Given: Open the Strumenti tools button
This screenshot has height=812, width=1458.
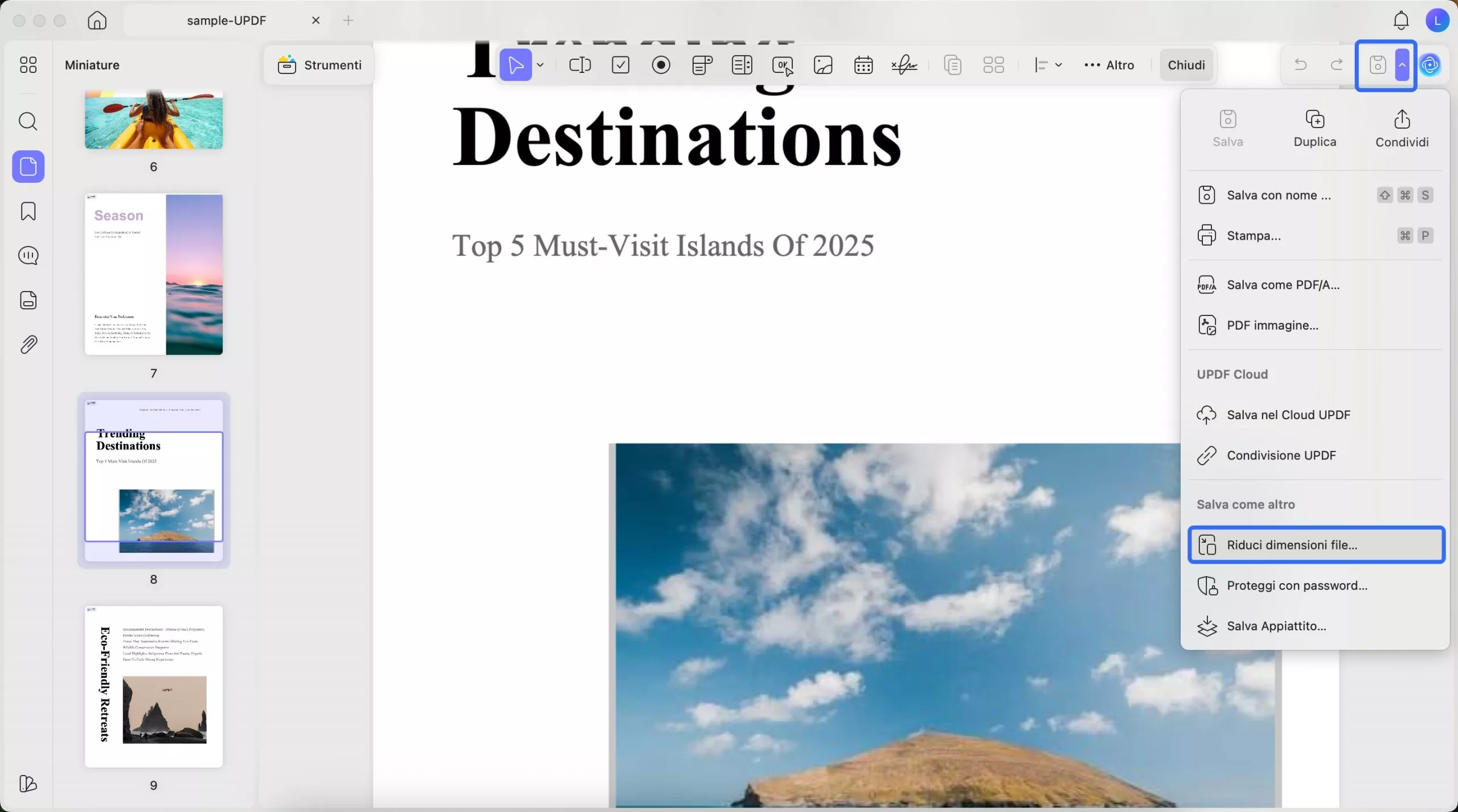Looking at the screenshot, I should (x=320, y=65).
